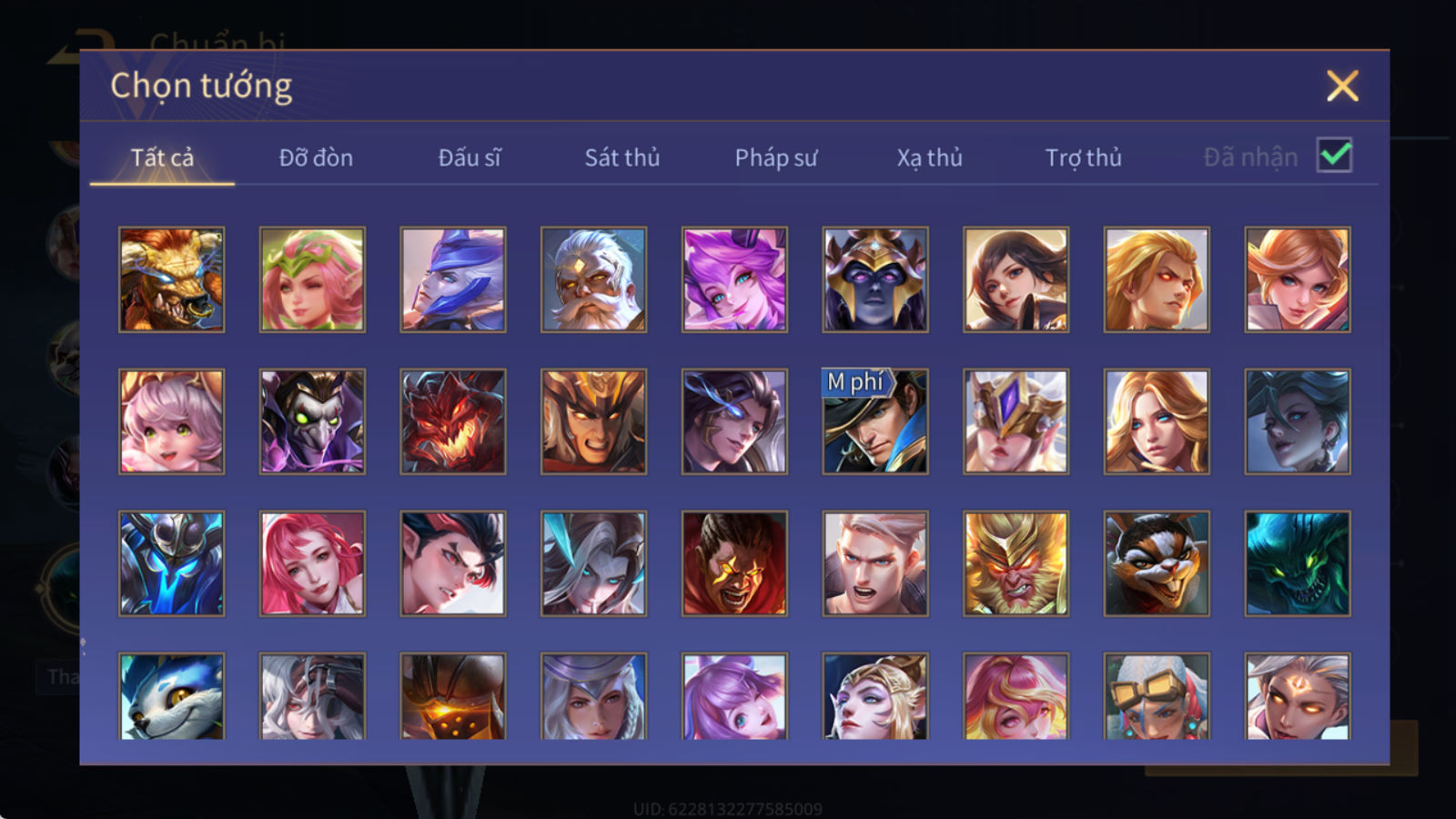Show the 'Xạ thủ' hero category
Viewport: 1456px width, 819px height.
coord(929,157)
